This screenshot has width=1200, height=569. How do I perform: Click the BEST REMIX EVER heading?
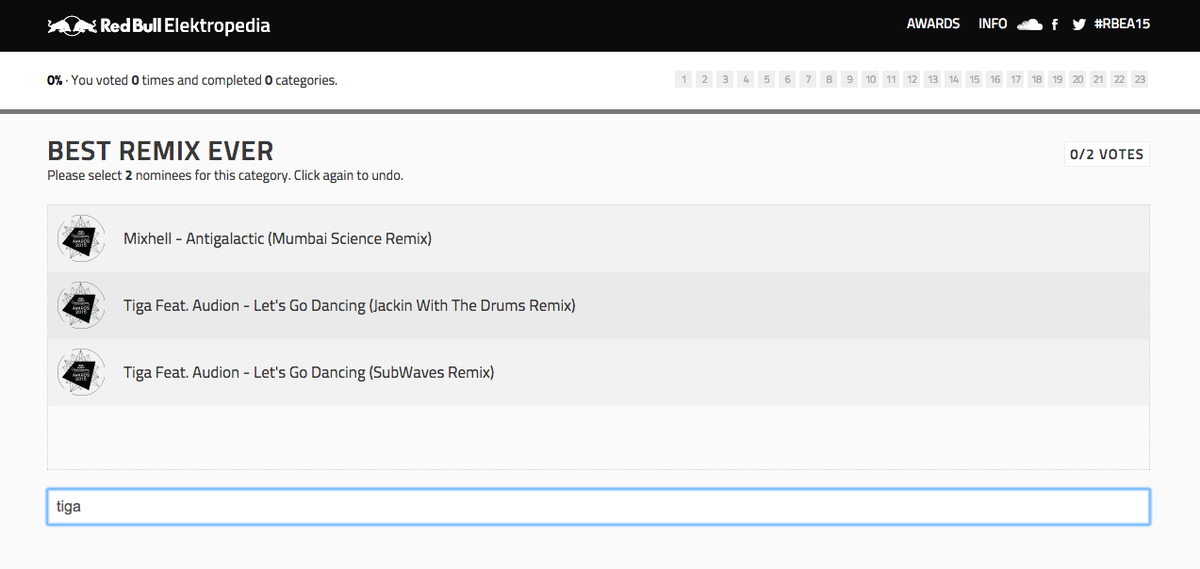tap(160, 152)
